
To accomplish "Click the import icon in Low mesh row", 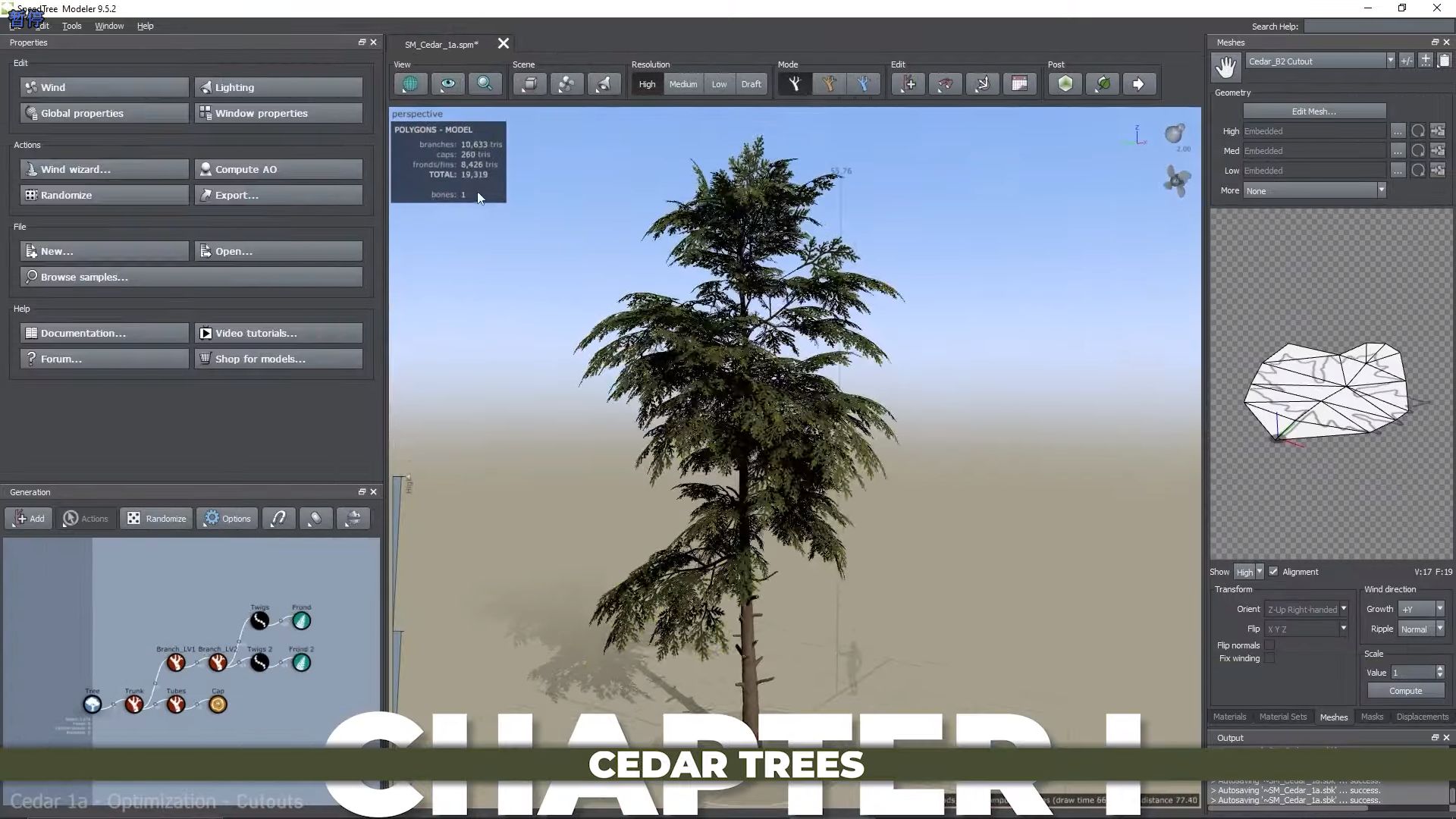I will pyautogui.click(x=1438, y=171).
